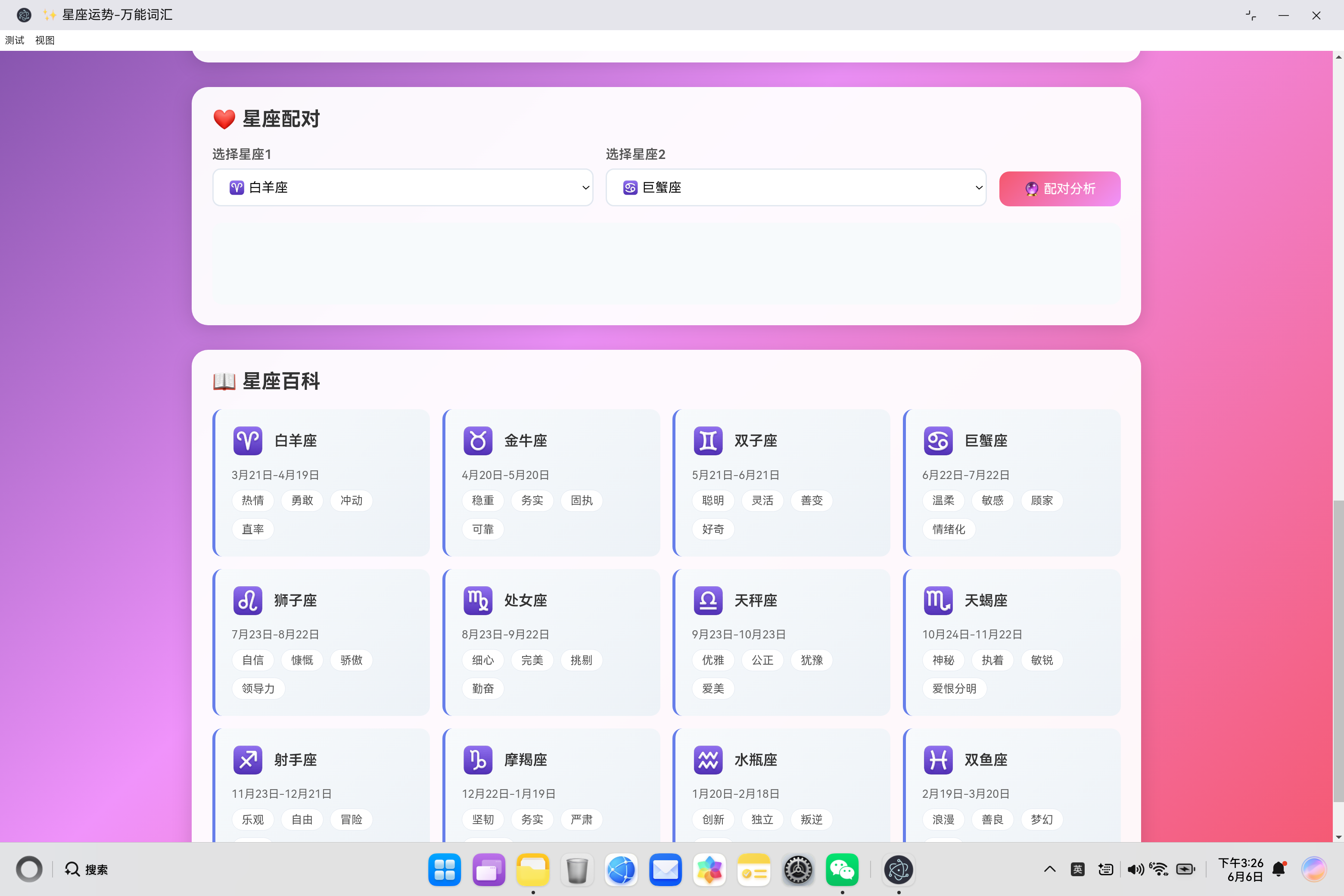Click the 冒险 tag in 射手座 card
This screenshot has width=1344, height=896.
click(352, 819)
